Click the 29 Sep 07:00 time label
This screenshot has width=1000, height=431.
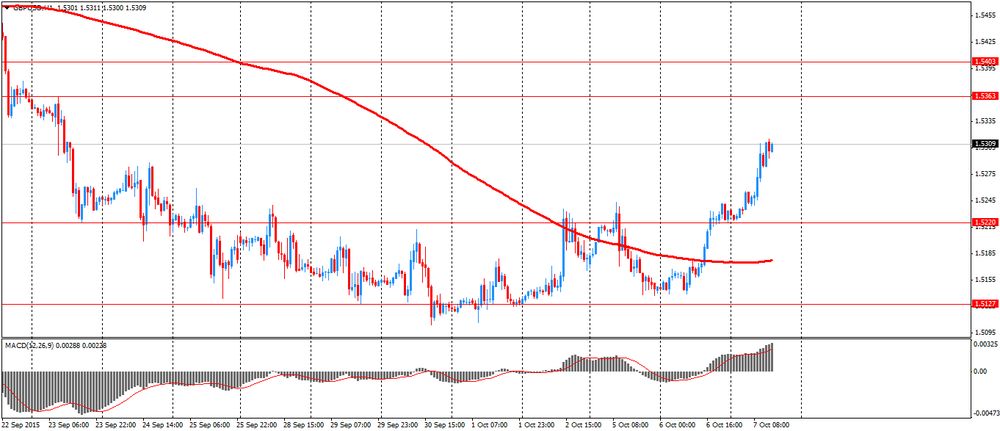click(351, 423)
